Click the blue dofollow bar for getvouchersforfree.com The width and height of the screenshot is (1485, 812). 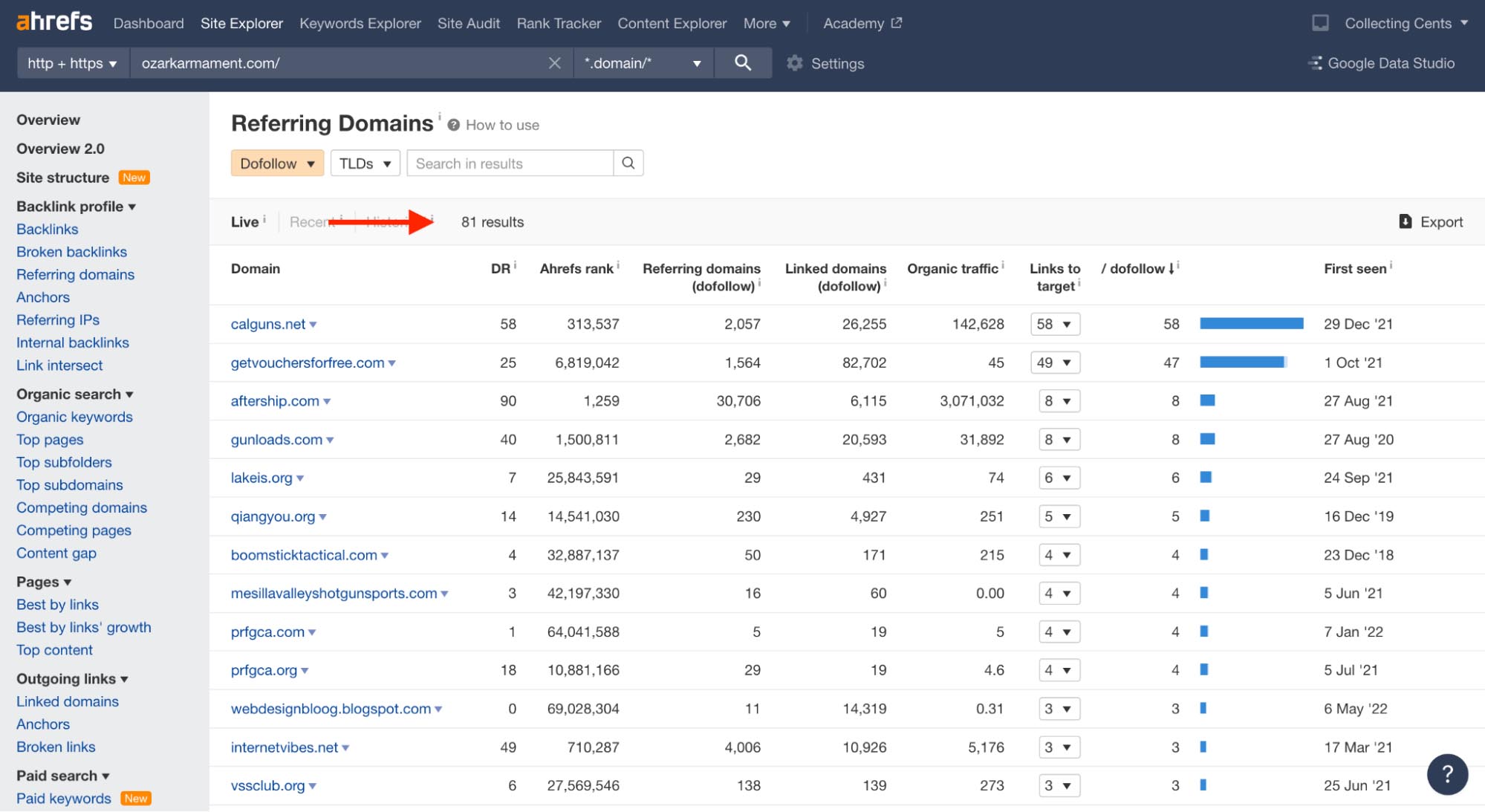click(x=1242, y=362)
